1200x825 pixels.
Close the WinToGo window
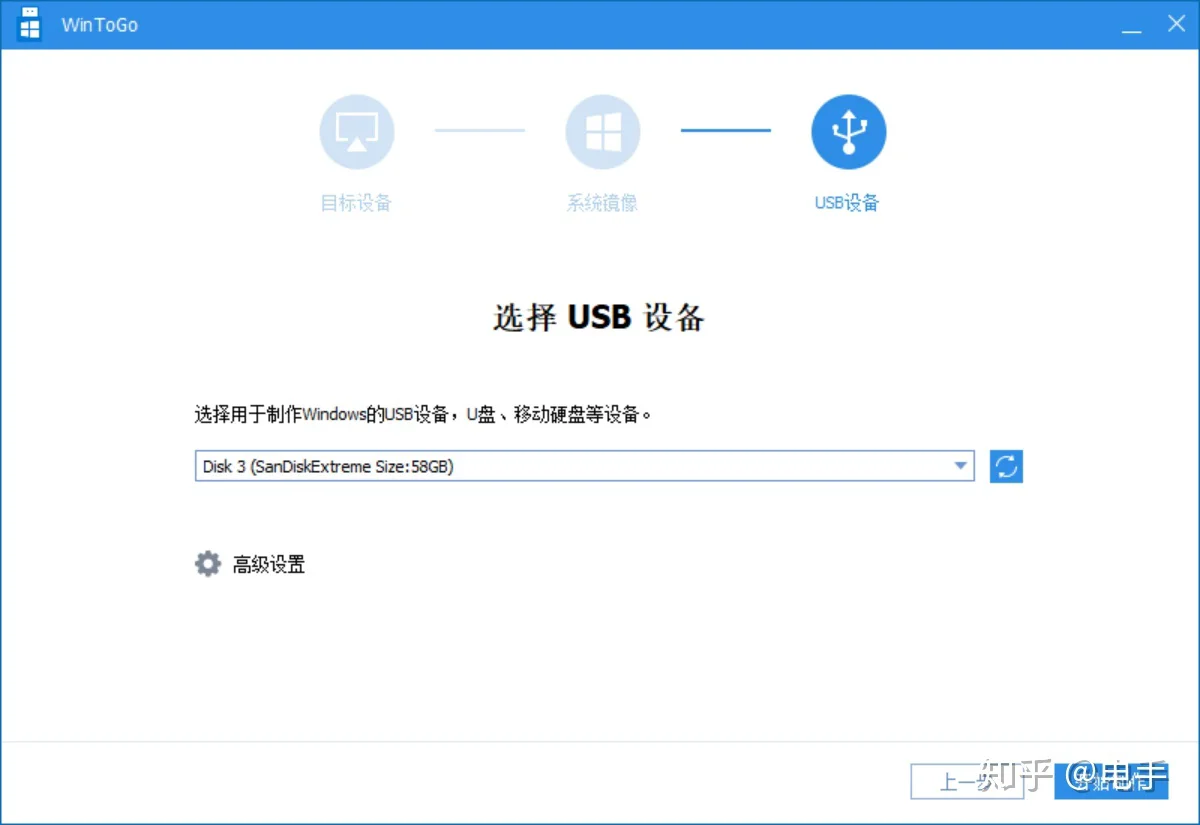[1176, 24]
